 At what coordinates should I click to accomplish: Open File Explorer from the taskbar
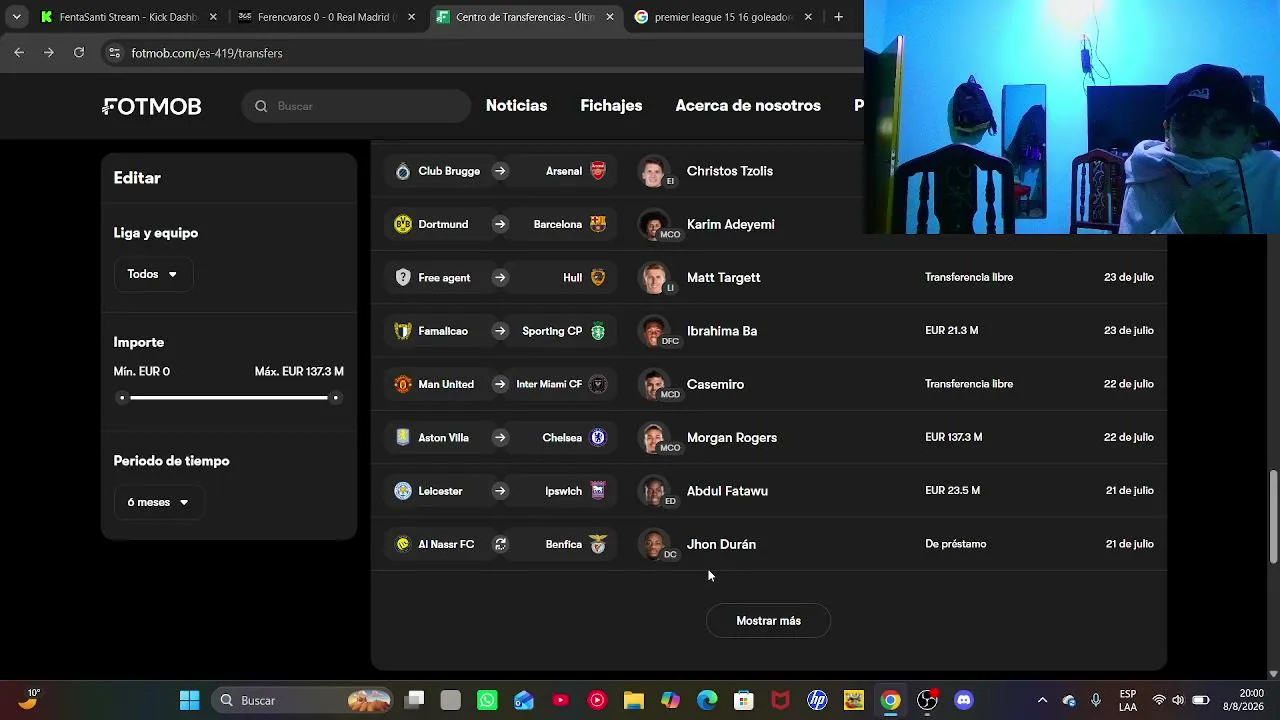634,700
